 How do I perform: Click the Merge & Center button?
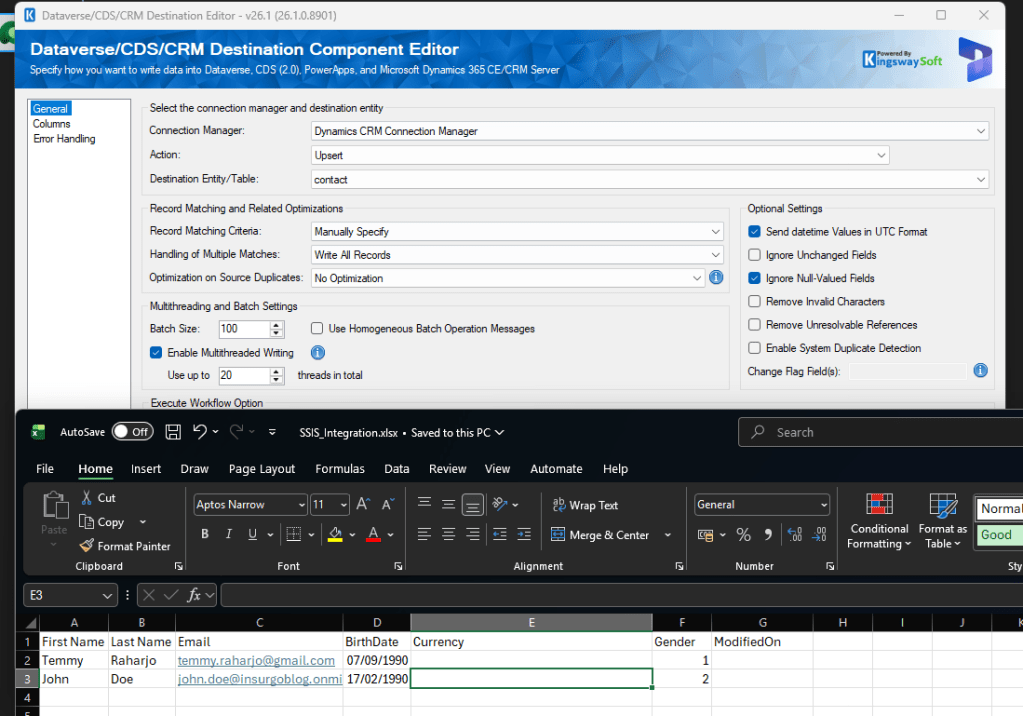click(x=600, y=535)
